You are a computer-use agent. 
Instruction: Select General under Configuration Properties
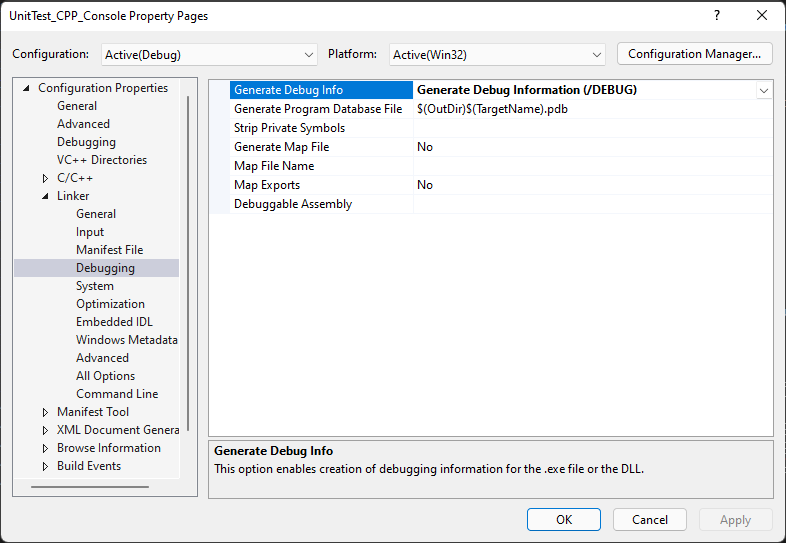(x=77, y=106)
